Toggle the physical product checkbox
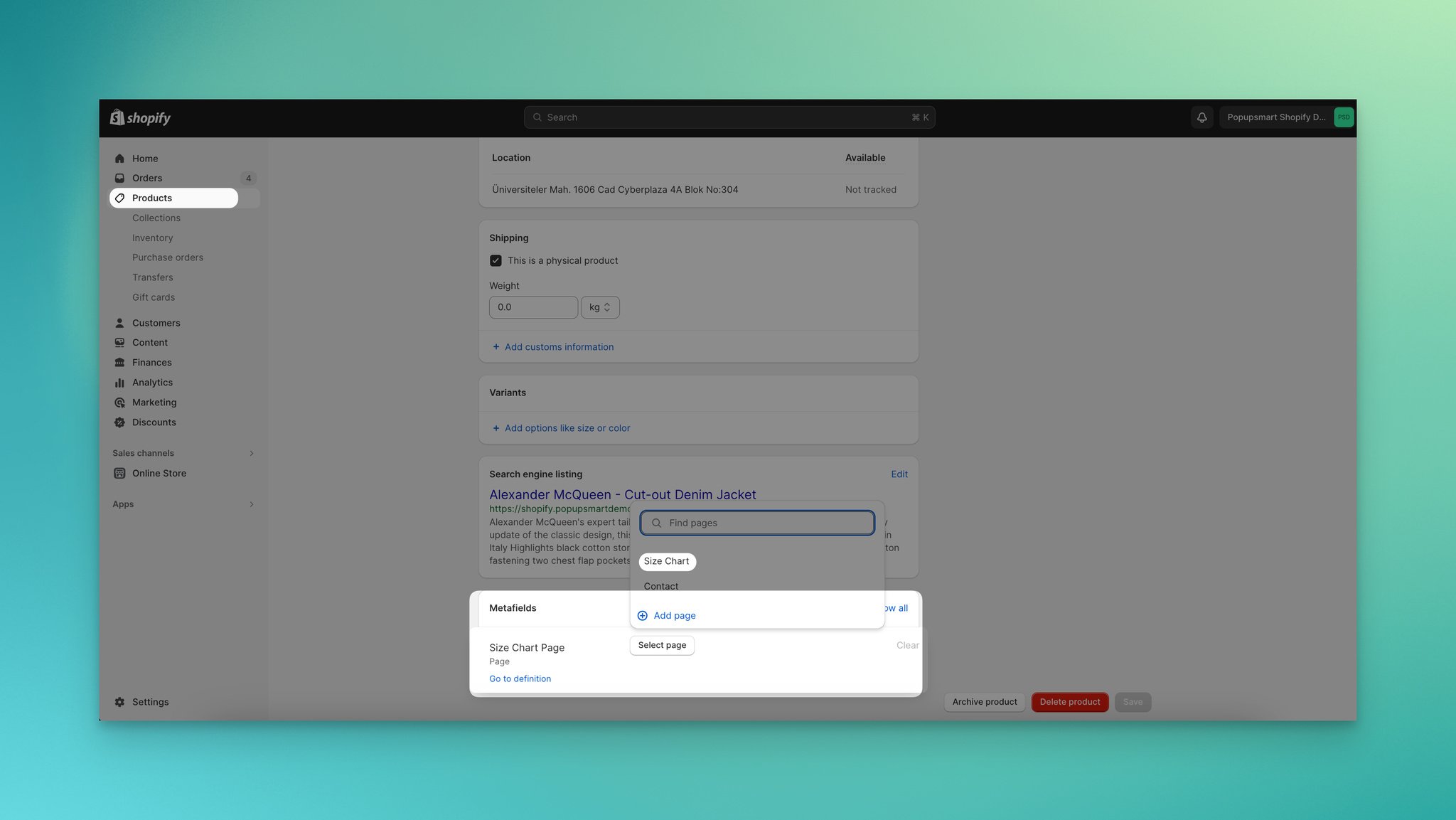Screen dimensions: 1456x820 [x=496, y=261]
